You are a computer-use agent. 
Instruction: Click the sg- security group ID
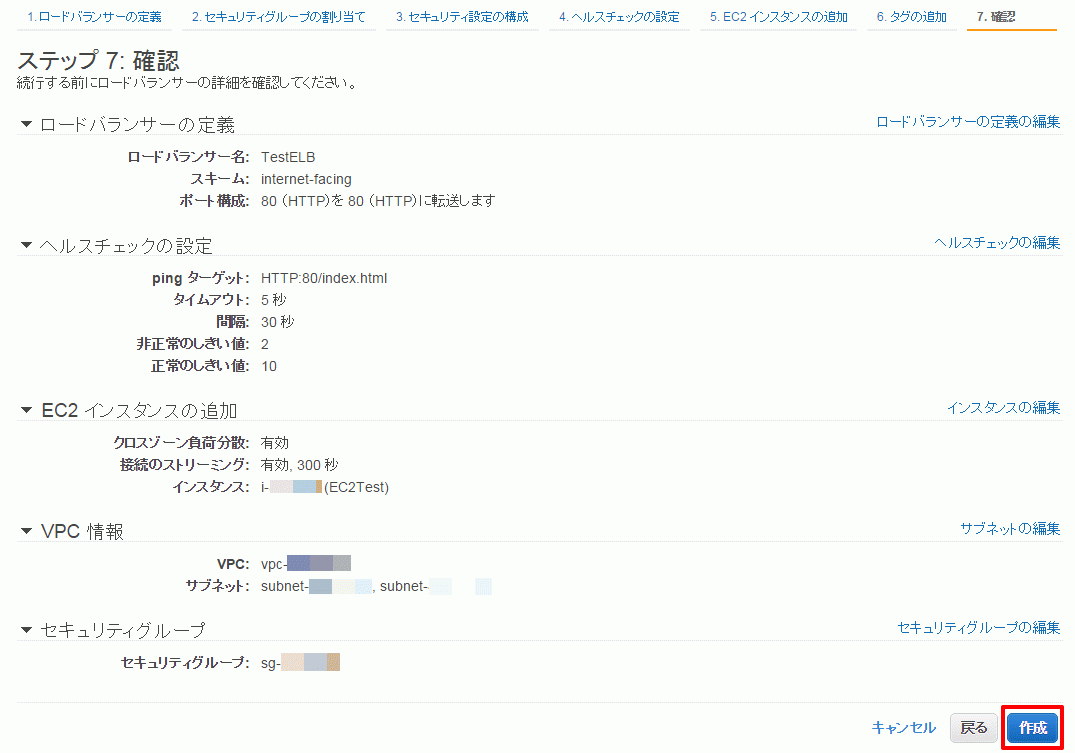[300, 662]
